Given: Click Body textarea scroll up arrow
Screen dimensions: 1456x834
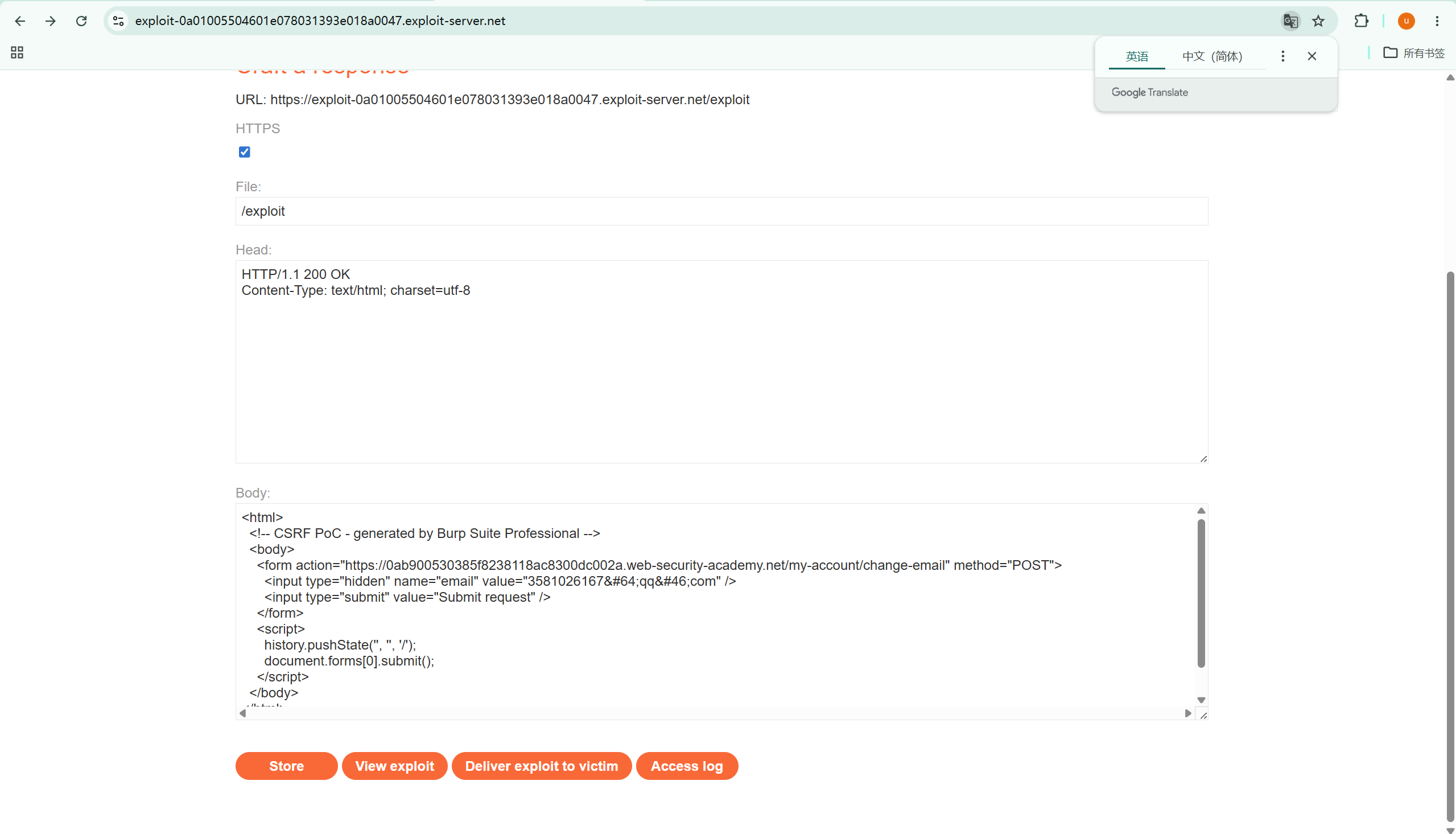Looking at the screenshot, I should tap(1201, 511).
